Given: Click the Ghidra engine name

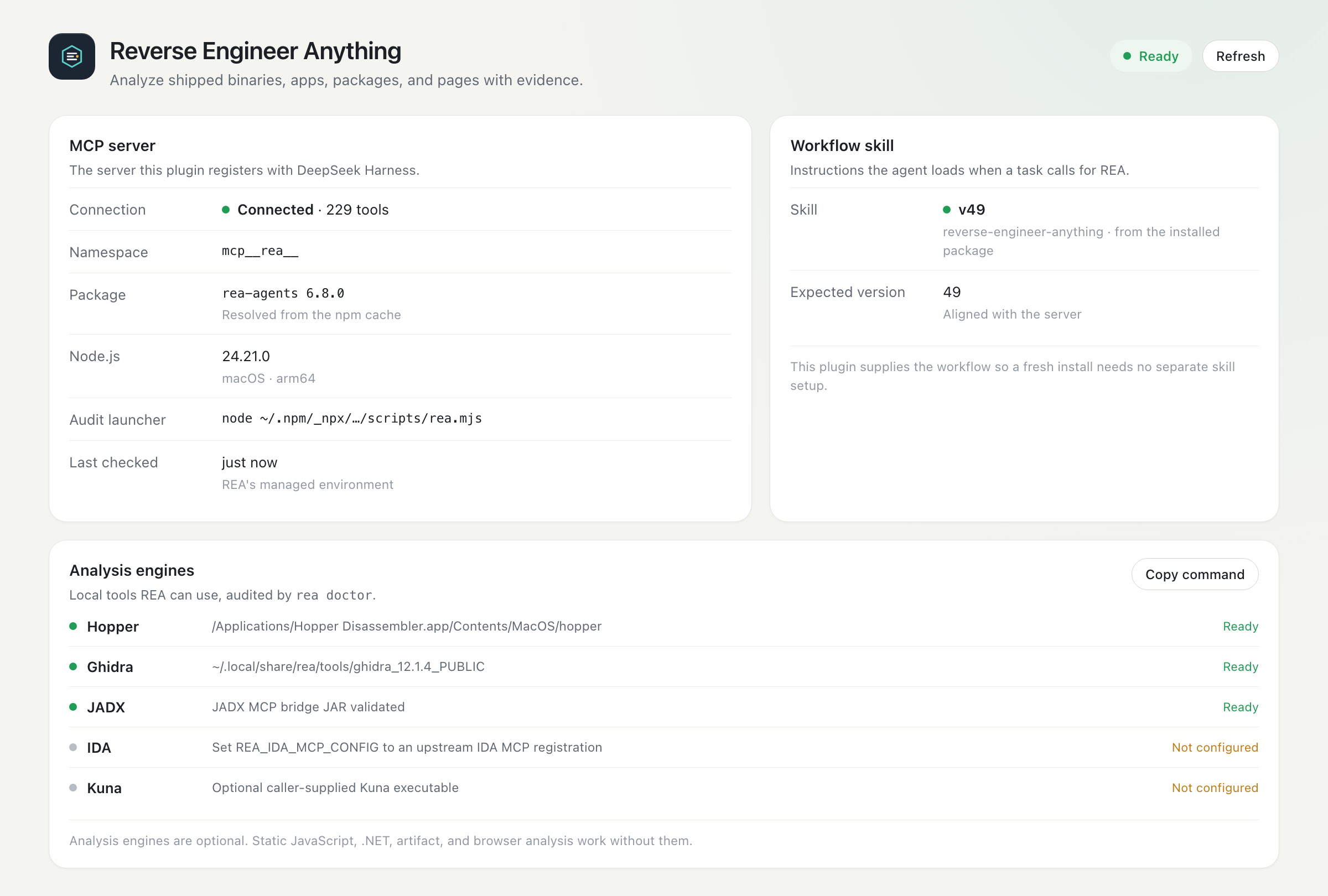Looking at the screenshot, I should pyautogui.click(x=110, y=667).
